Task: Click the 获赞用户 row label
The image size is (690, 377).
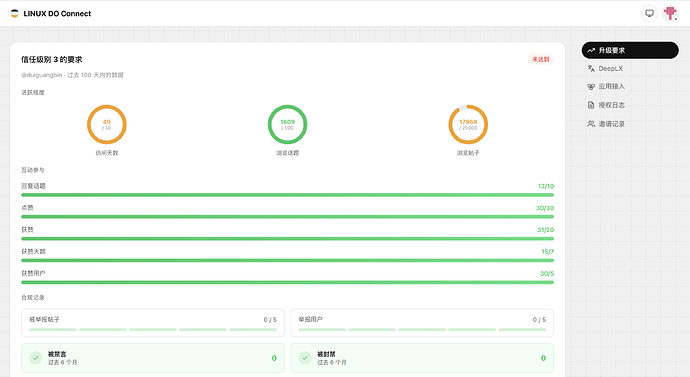Action: [x=33, y=273]
